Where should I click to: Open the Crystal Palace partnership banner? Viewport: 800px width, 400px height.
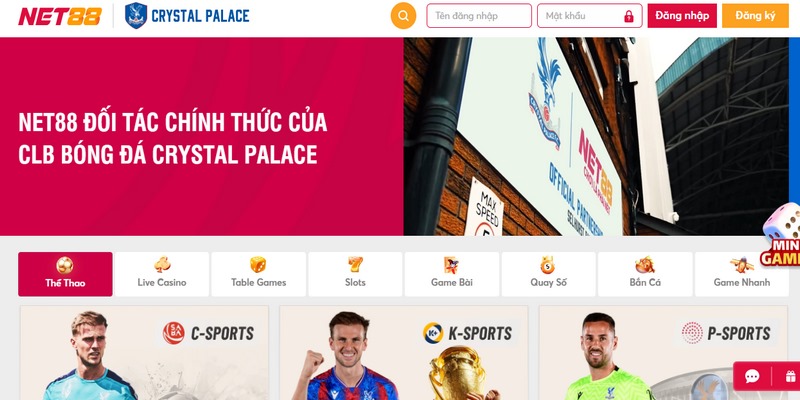point(394,136)
